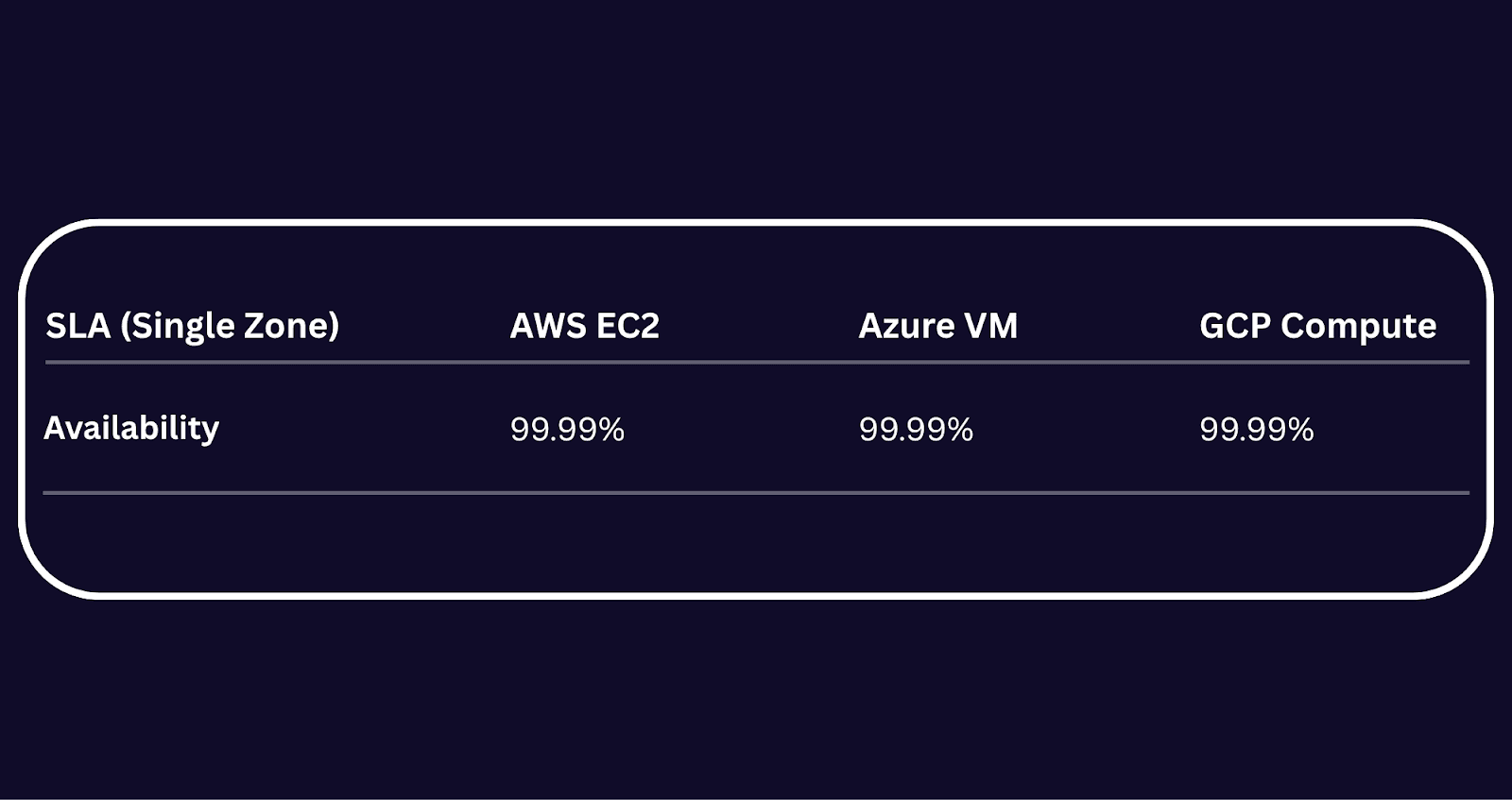The width and height of the screenshot is (1512, 800).
Task: Click the "Azure VM" column header
Action: click(937, 326)
